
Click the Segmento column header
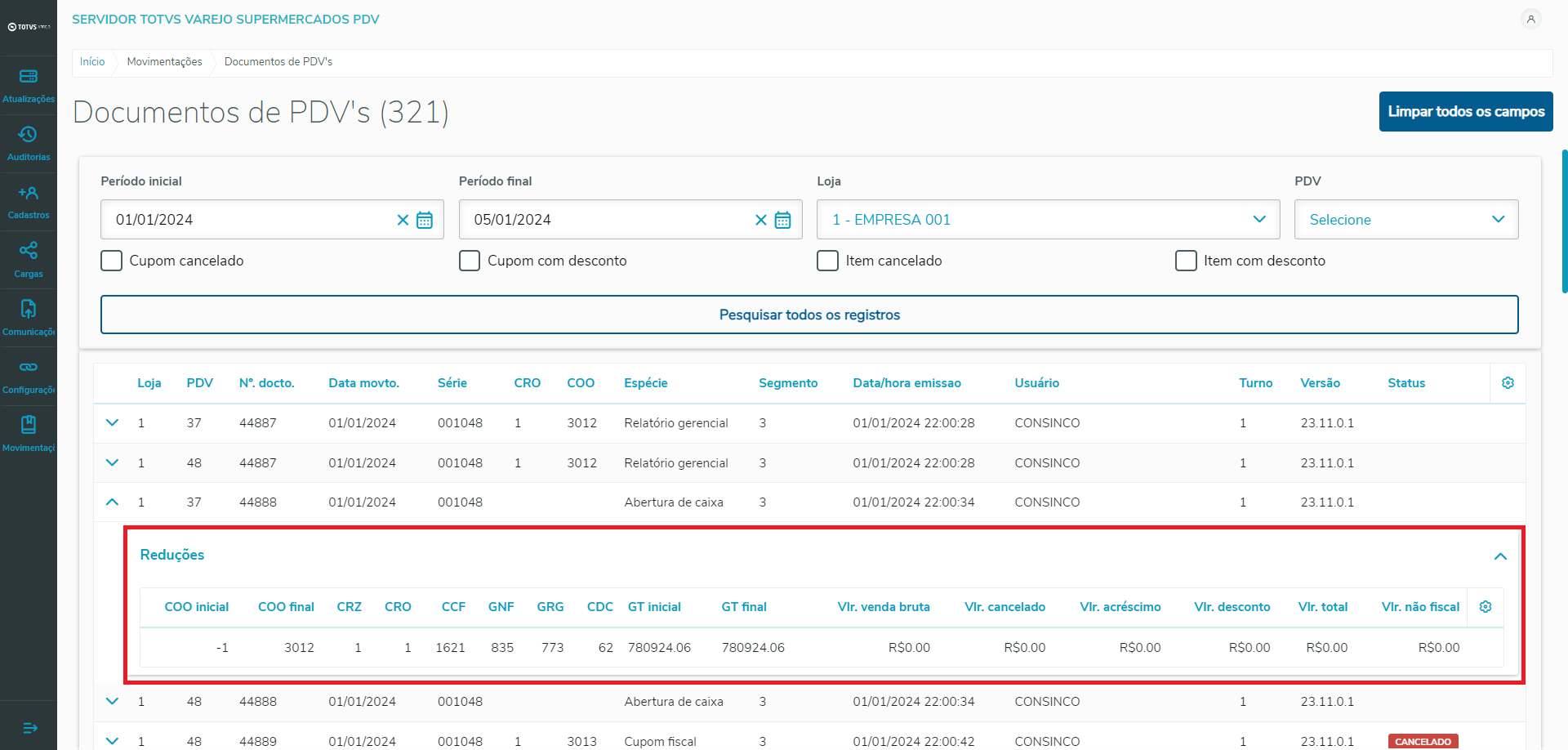click(788, 383)
